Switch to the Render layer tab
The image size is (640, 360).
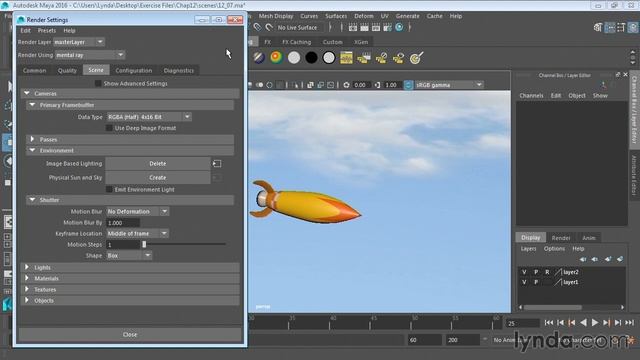[561, 238]
